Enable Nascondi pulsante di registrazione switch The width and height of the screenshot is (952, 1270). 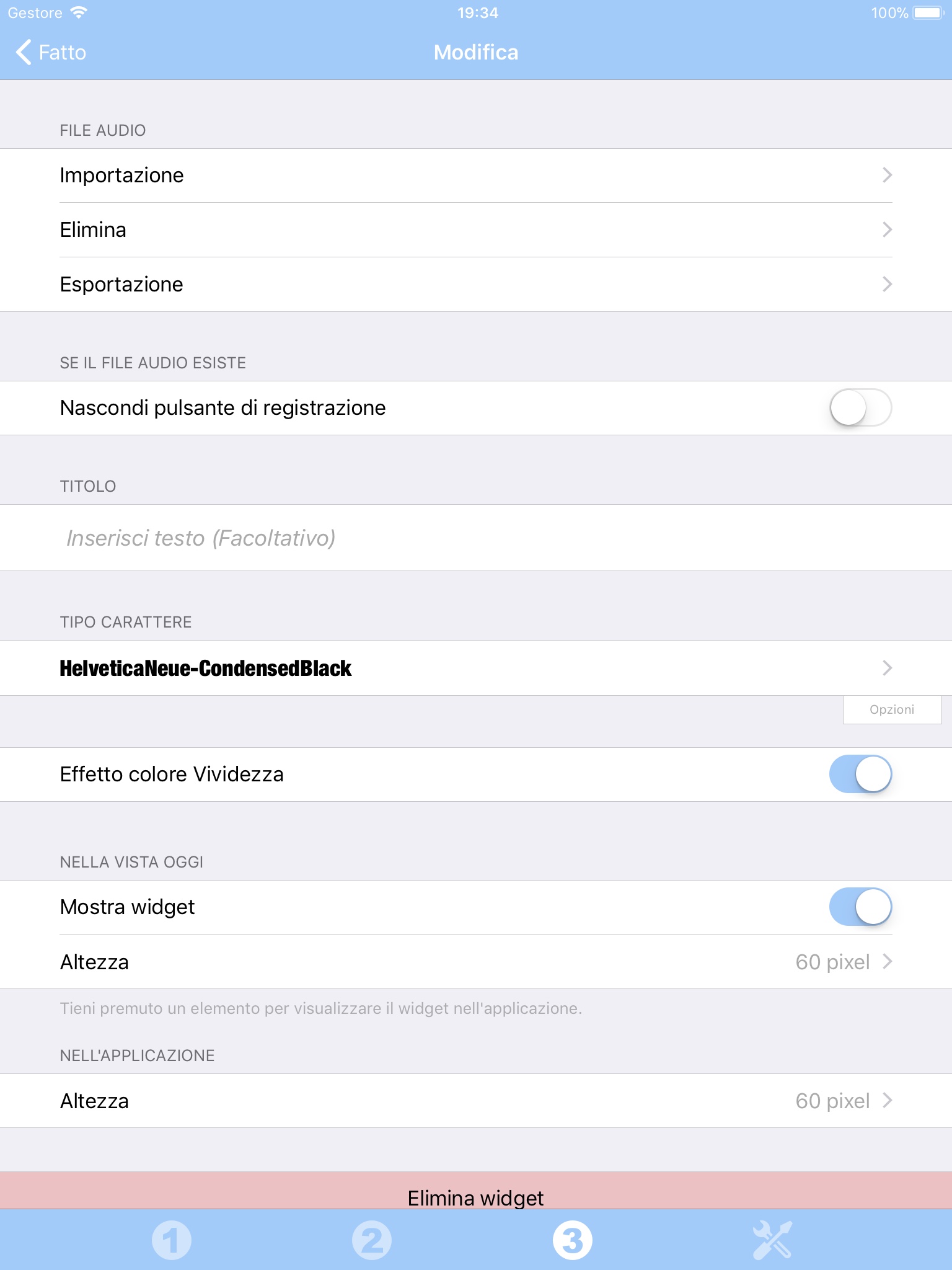(x=860, y=407)
